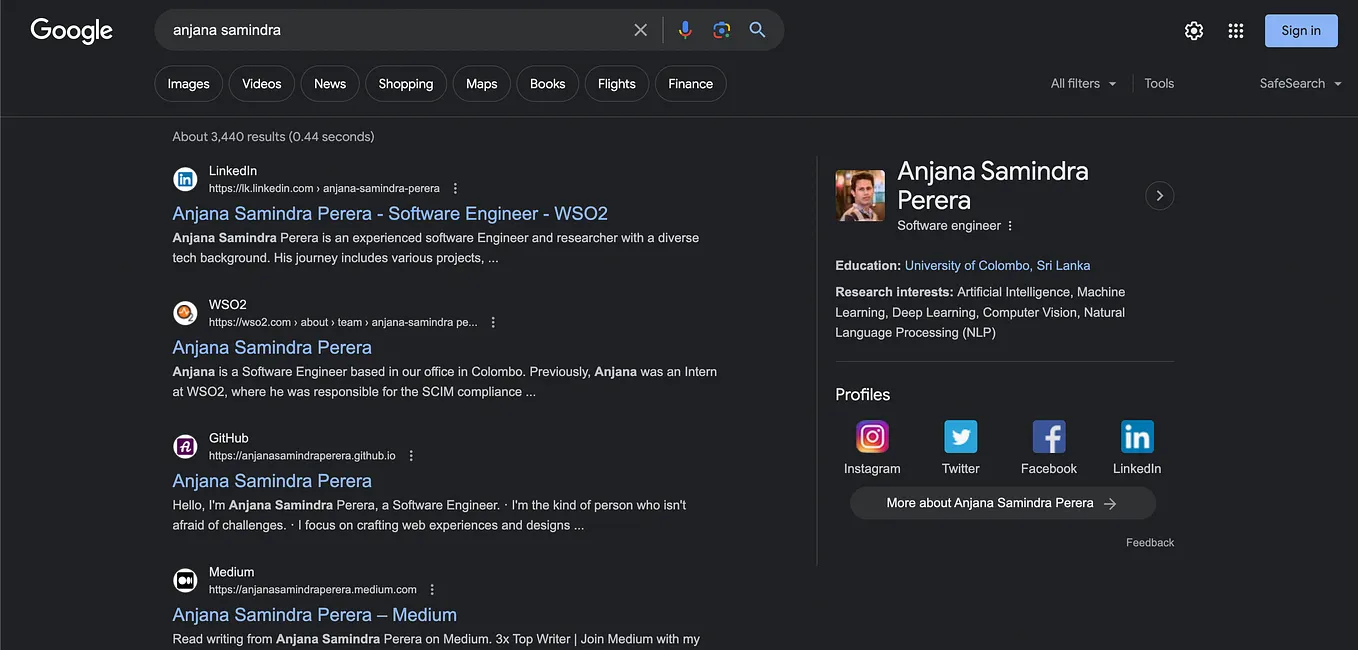The width and height of the screenshot is (1358, 650).
Task: Clear the search box with X icon
Action: (x=641, y=30)
